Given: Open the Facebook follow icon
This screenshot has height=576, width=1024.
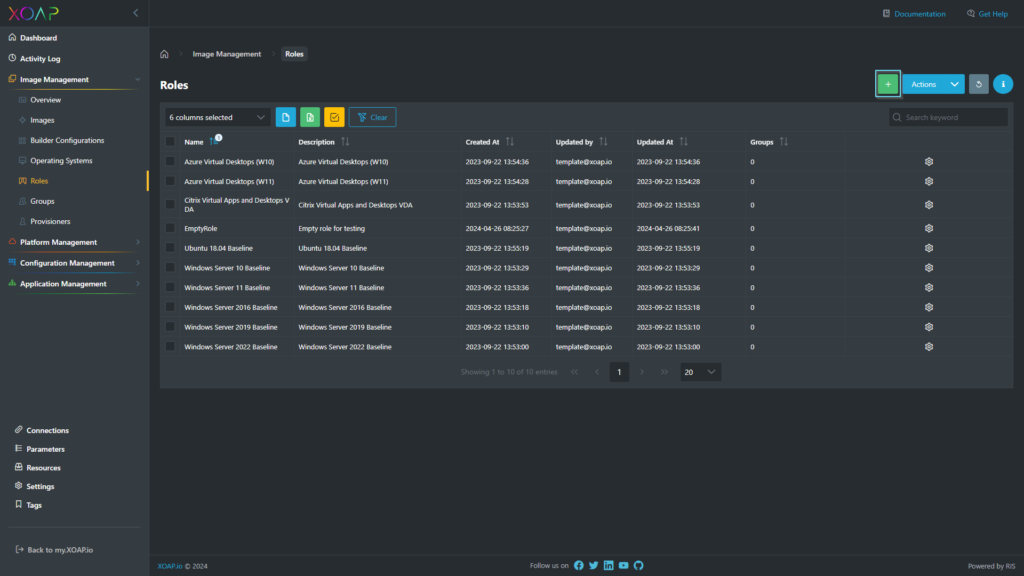Looking at the screenshot, I should tap(579, 566).
